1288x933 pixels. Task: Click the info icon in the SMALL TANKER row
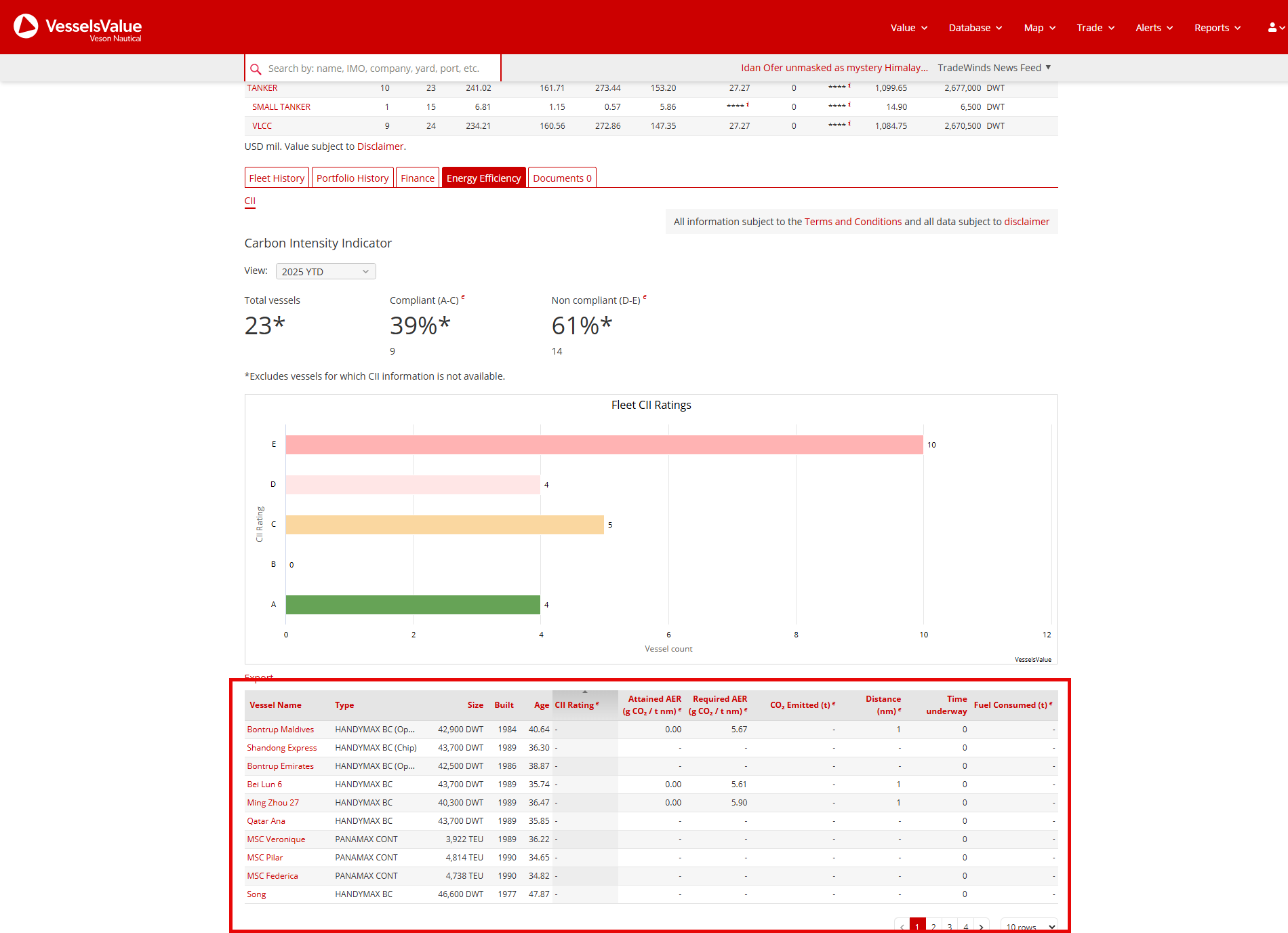747,105
